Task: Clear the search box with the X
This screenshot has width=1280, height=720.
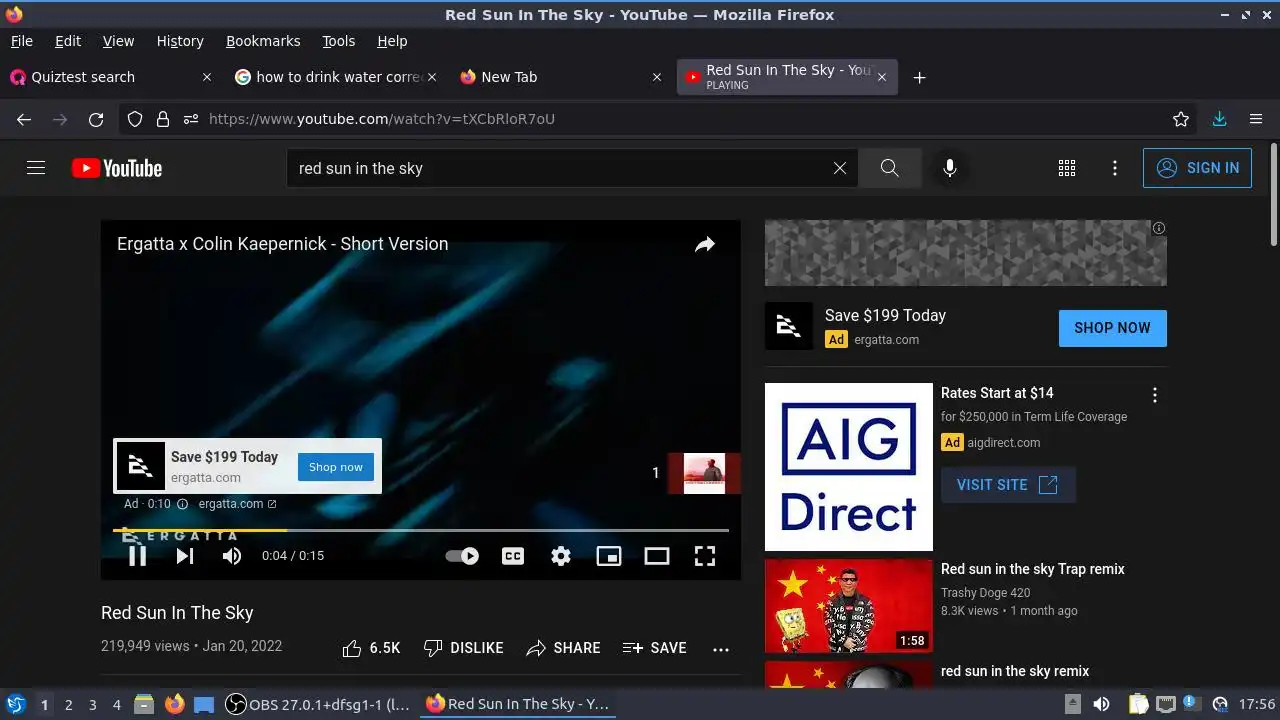Action: (840, 168)
